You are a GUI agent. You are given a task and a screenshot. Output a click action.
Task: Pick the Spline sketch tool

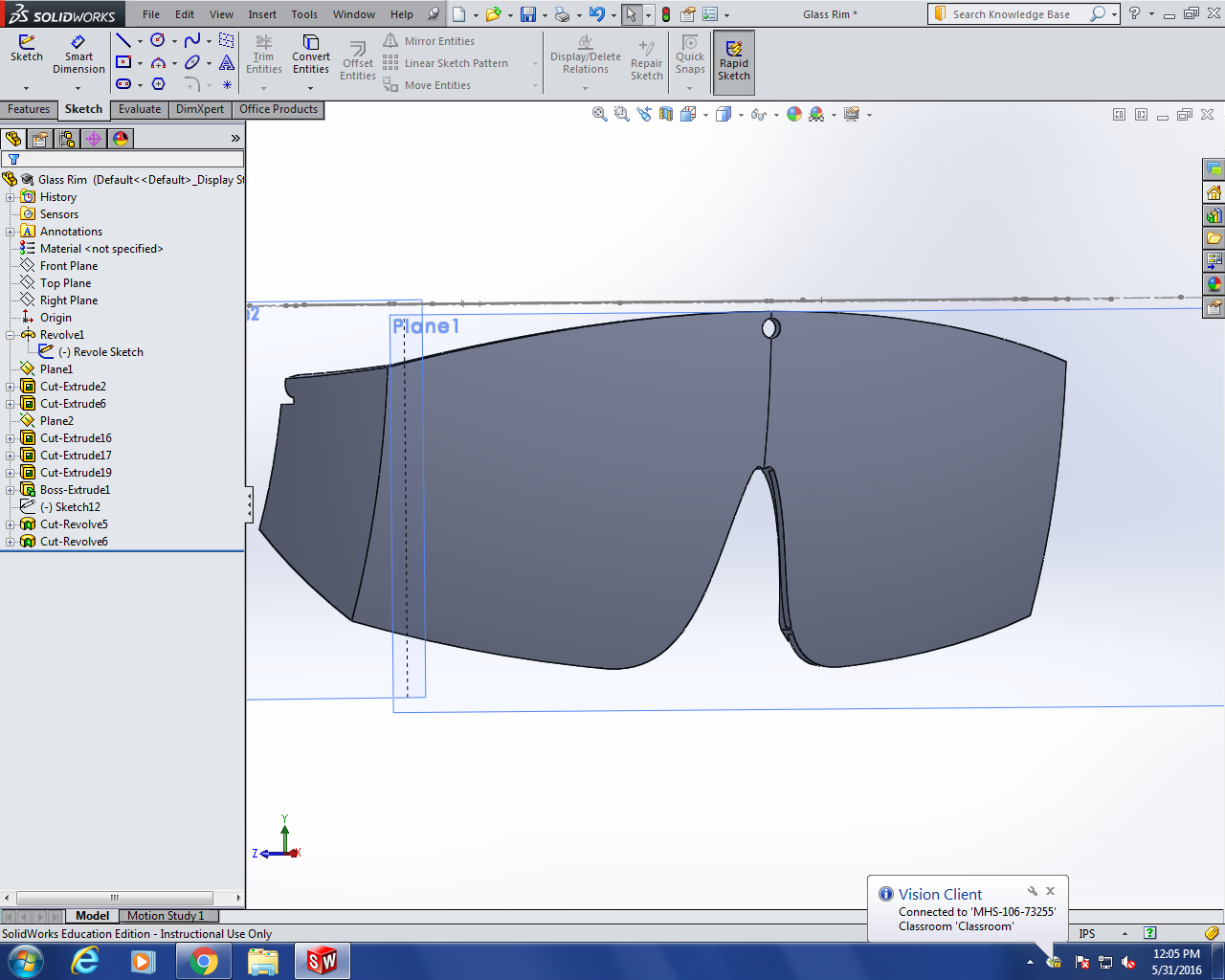[192, 40]
